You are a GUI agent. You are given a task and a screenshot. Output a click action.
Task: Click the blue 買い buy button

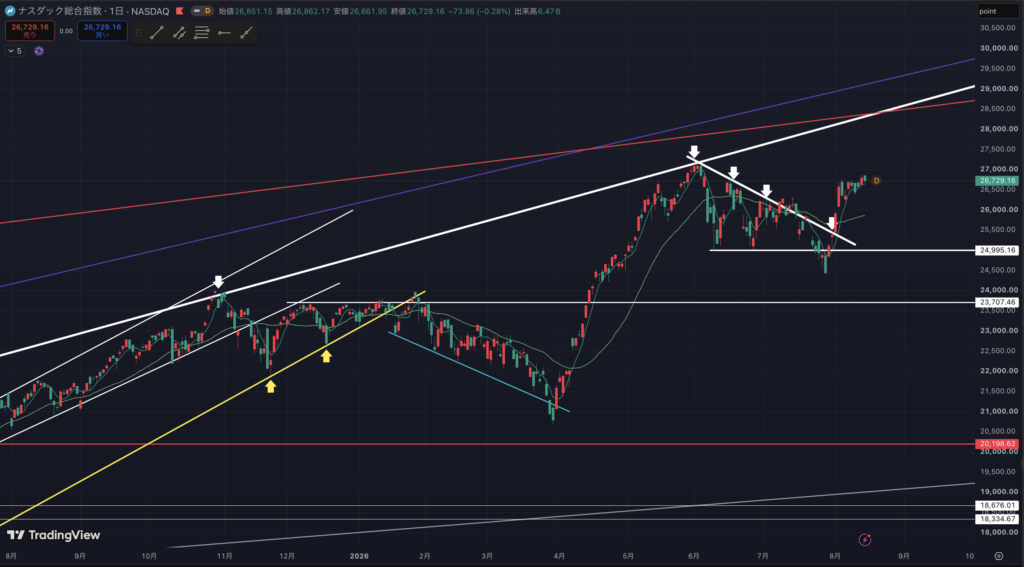pos(103,31)
